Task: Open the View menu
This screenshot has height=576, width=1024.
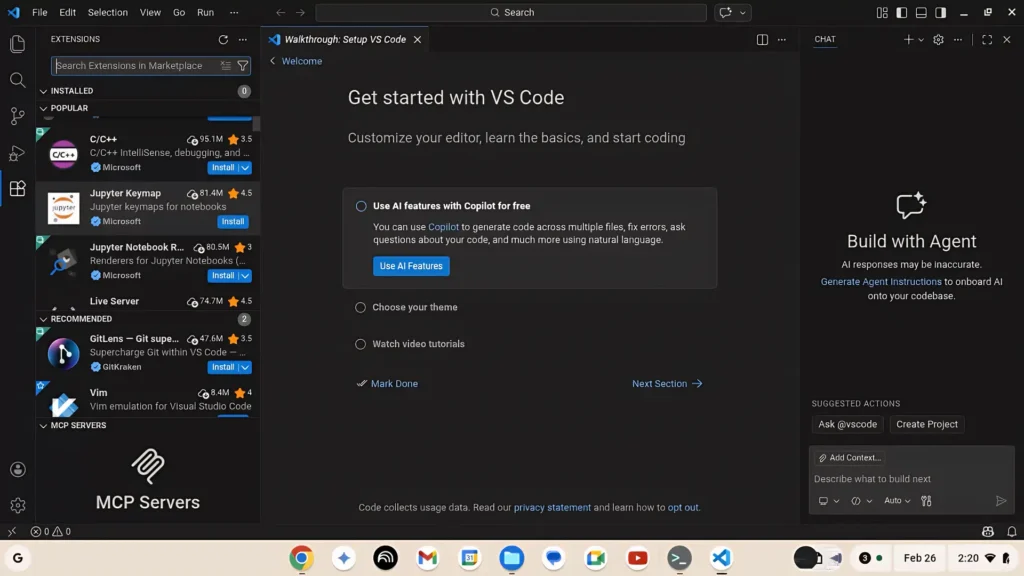Action: [150, 12]
